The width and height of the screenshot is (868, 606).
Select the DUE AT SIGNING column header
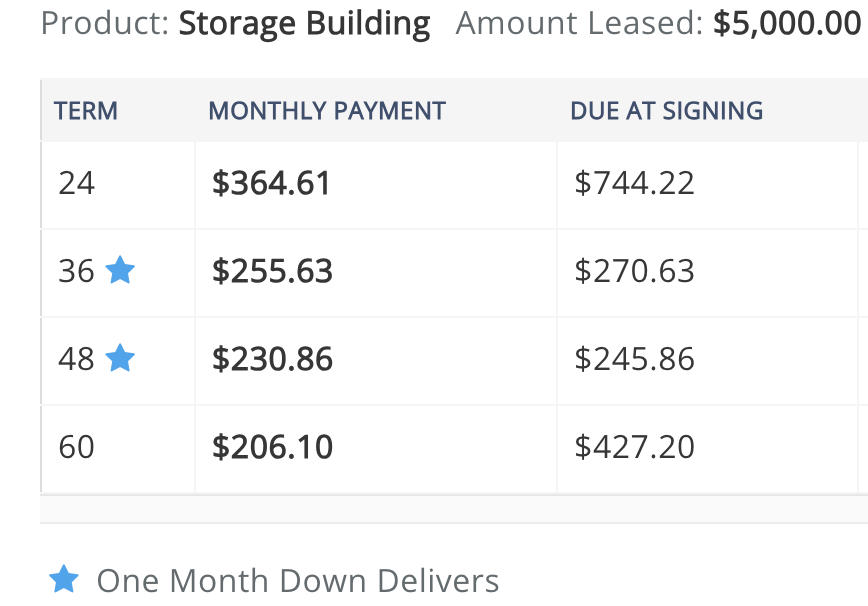666,111
